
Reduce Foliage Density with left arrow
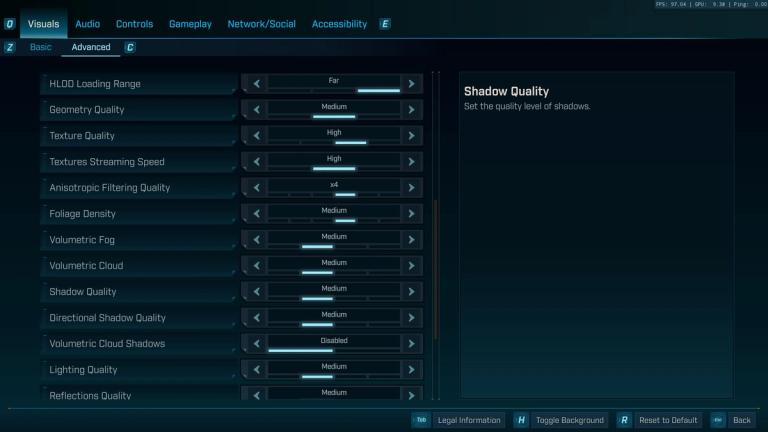[x=257, y=214]
